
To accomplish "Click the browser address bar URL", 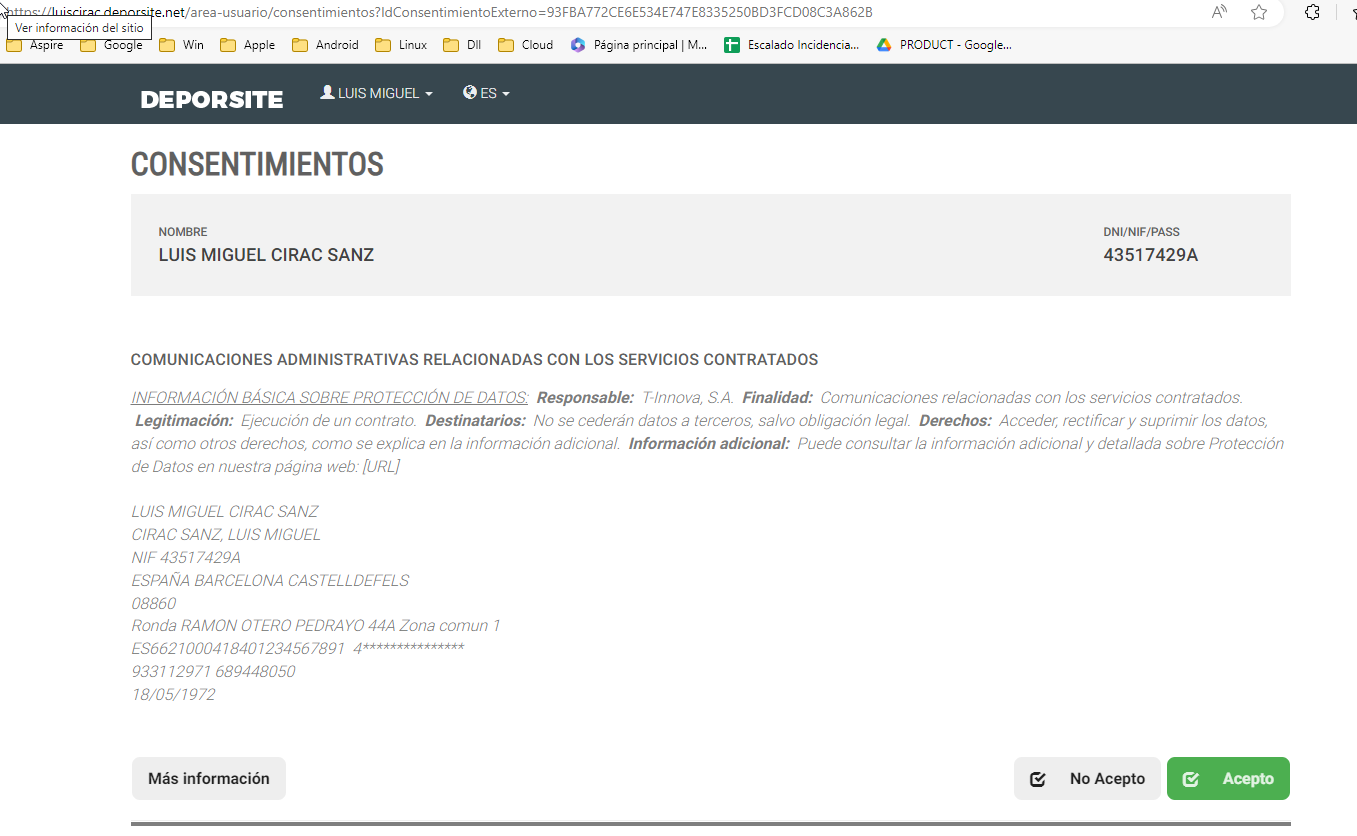I will pos(440,12).
